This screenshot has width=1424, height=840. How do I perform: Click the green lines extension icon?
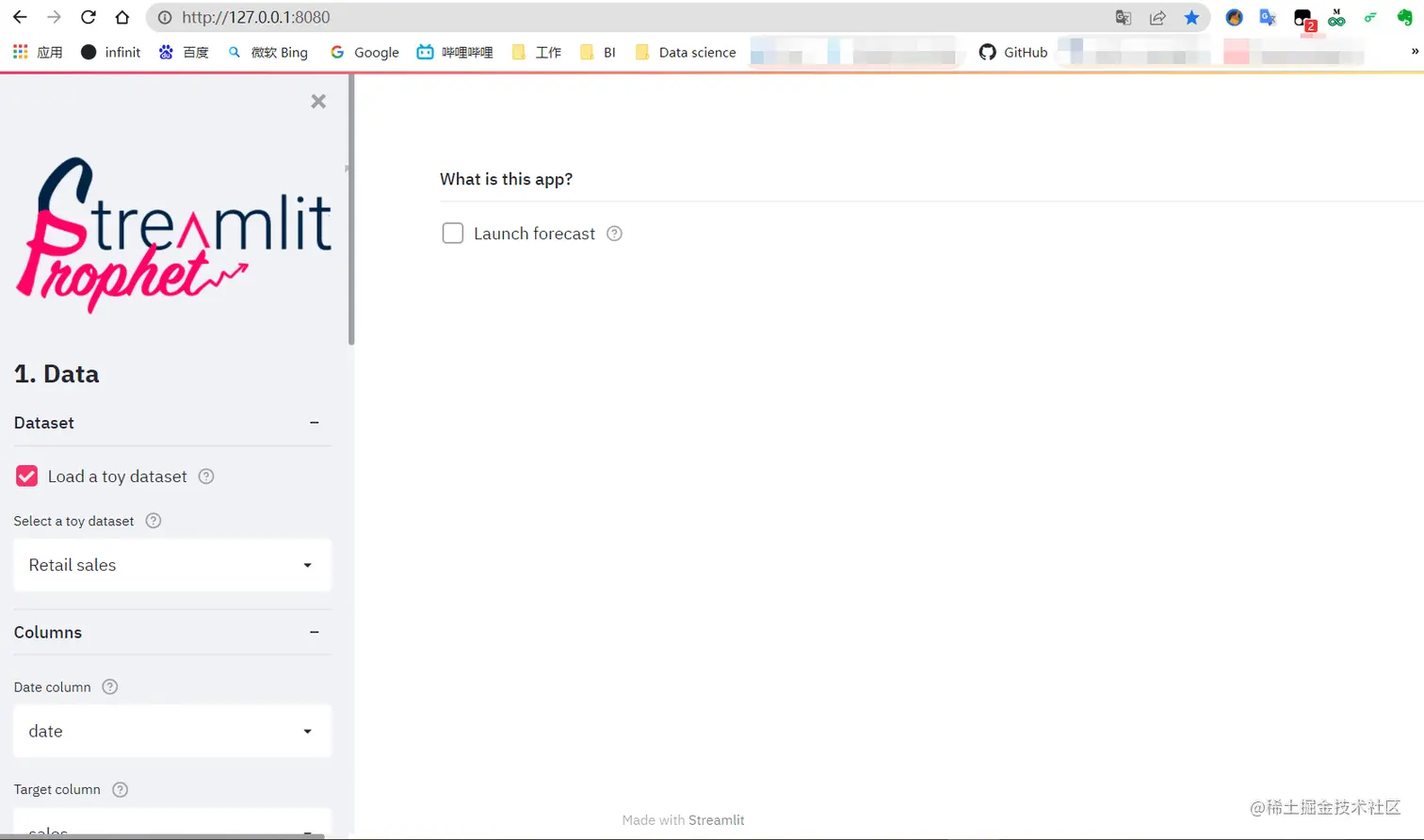pyautogui.click(x=1370, y=17)
